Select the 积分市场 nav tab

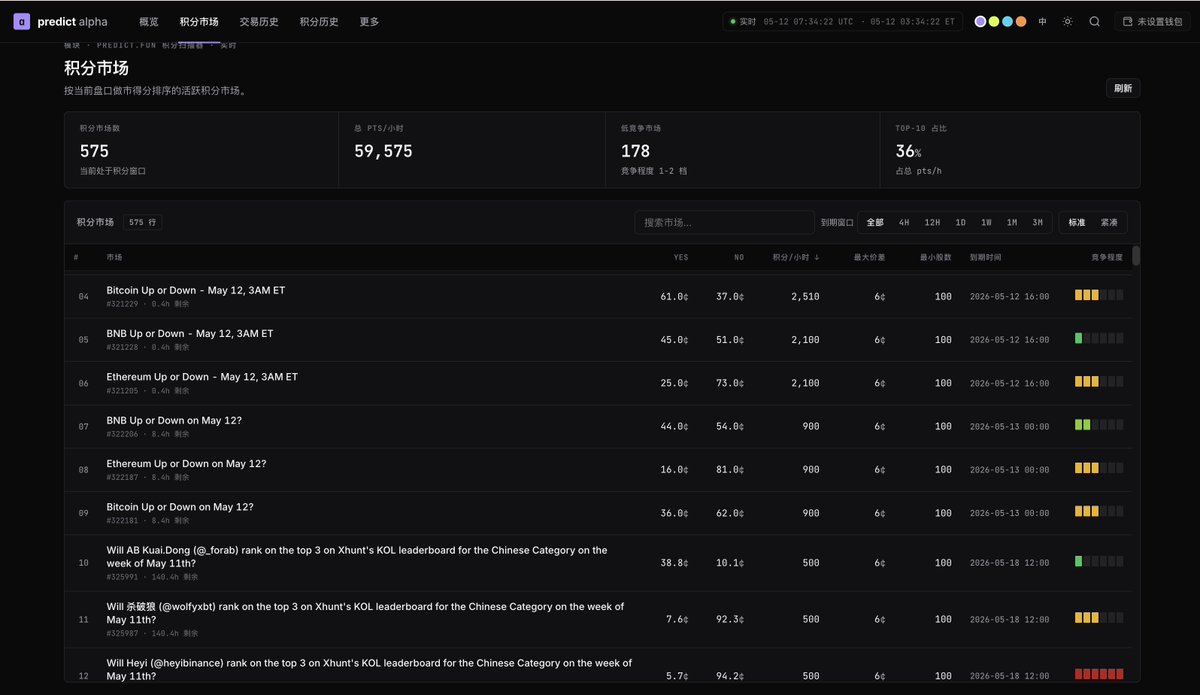199,21
